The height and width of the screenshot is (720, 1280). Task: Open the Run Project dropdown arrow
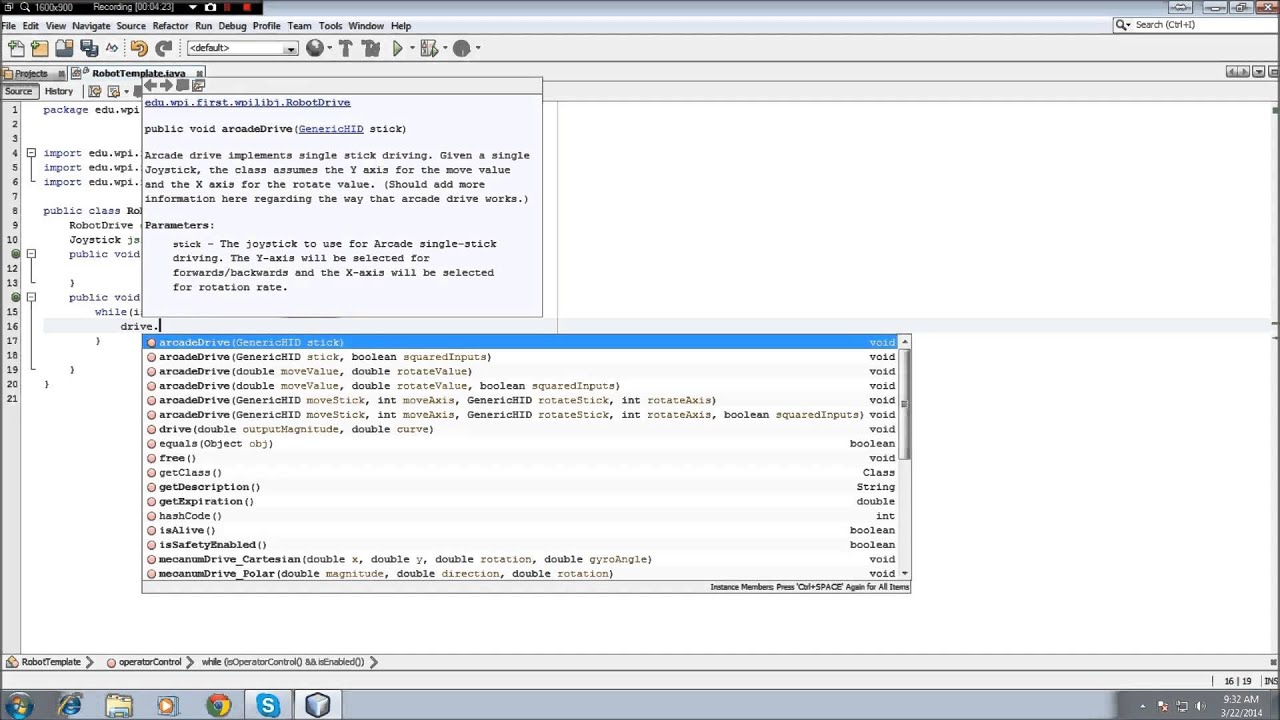coord(411,48)
